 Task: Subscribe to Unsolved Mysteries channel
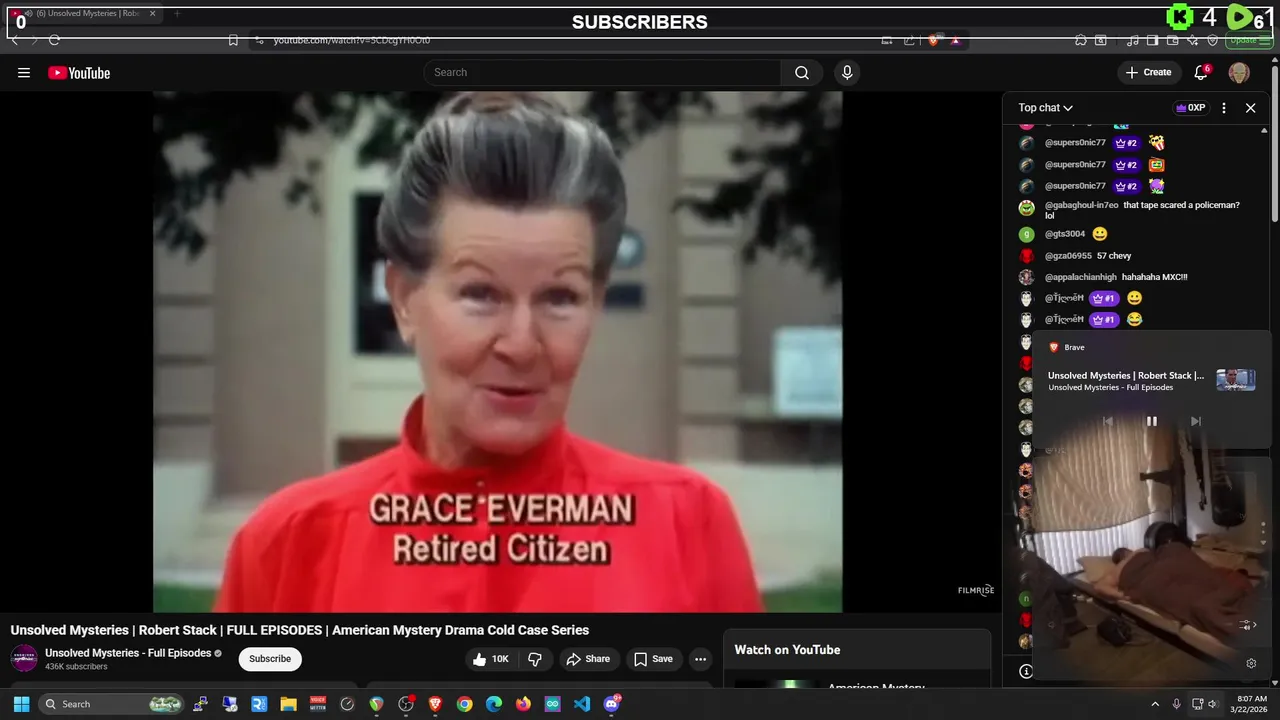[x=270, y=659]
